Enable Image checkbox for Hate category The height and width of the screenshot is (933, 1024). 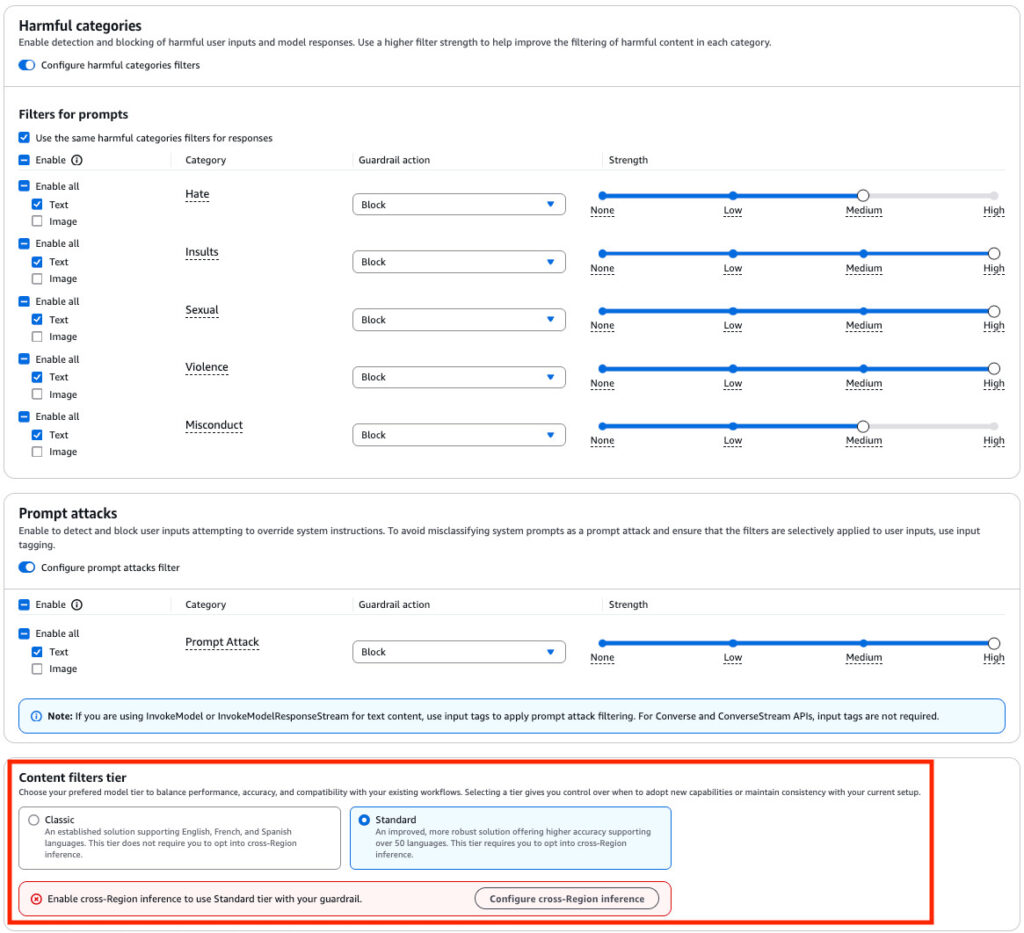pyautogui.click(x=37, y=222)
